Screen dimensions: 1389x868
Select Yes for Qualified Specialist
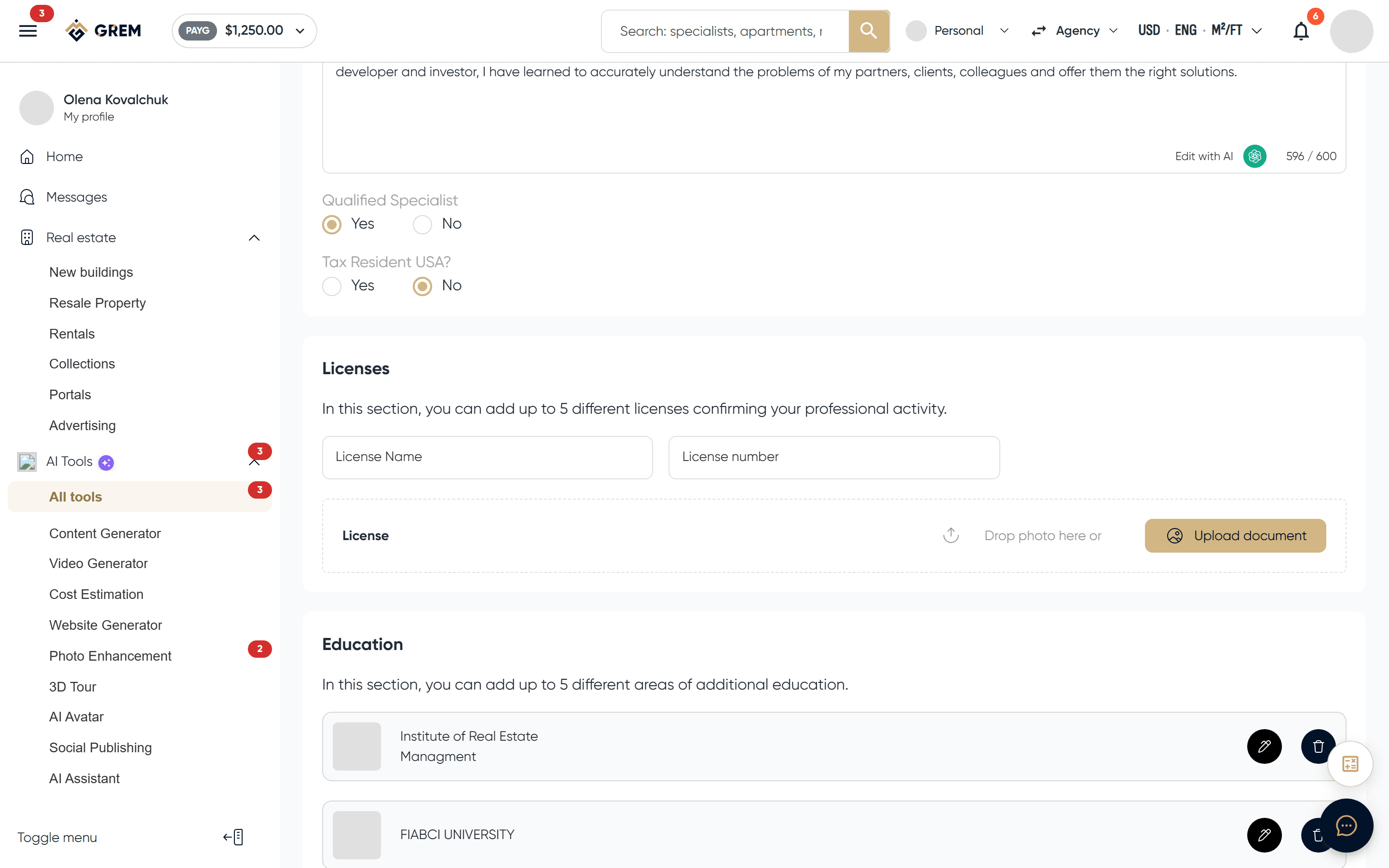[332, 224]
